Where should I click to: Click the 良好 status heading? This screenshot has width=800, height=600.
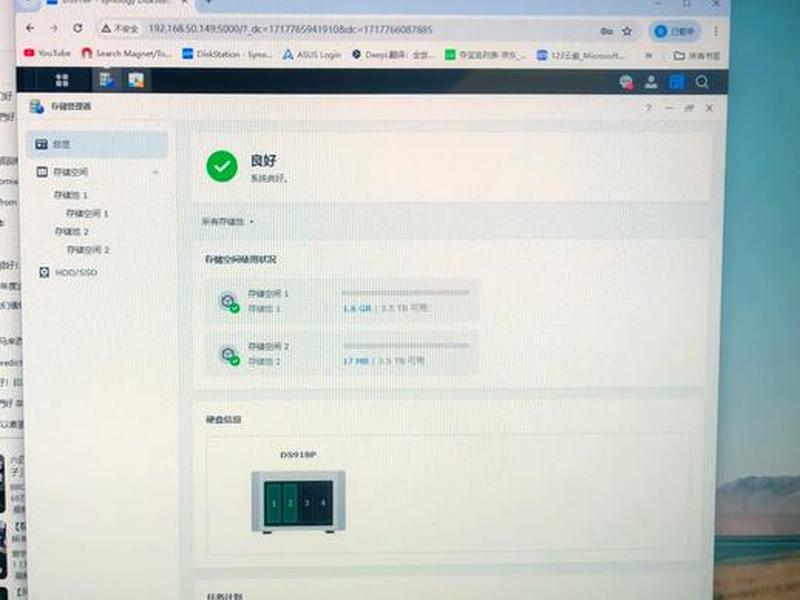263,160
